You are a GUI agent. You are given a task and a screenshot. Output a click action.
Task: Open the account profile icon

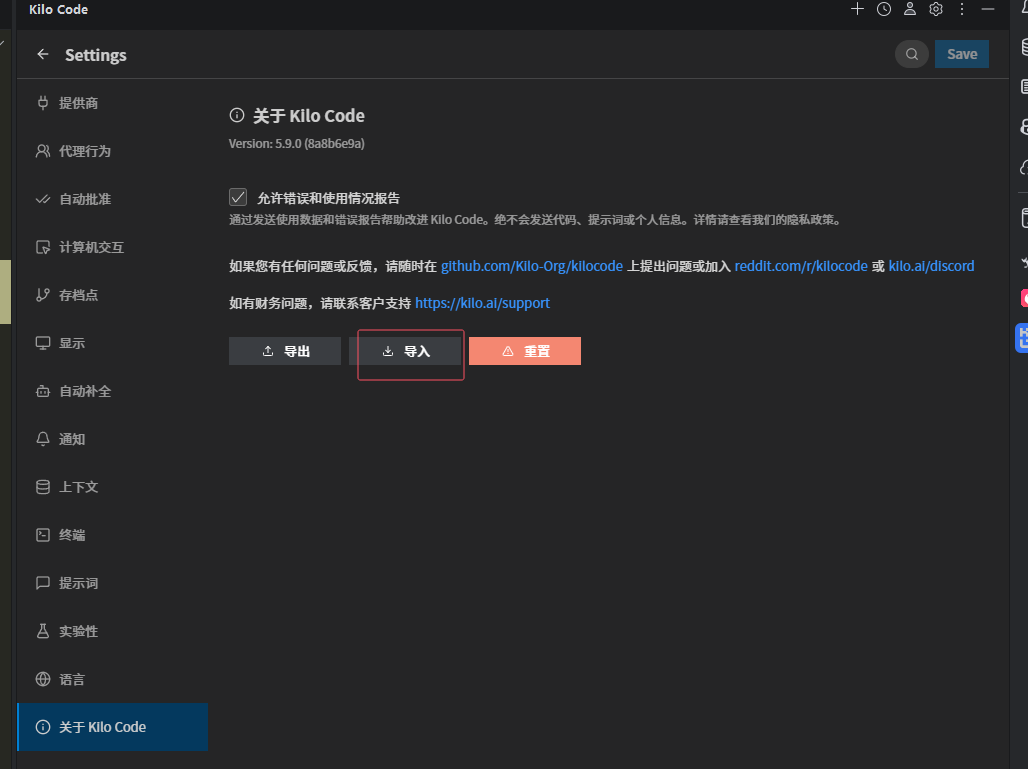click(x=909, y=9)
